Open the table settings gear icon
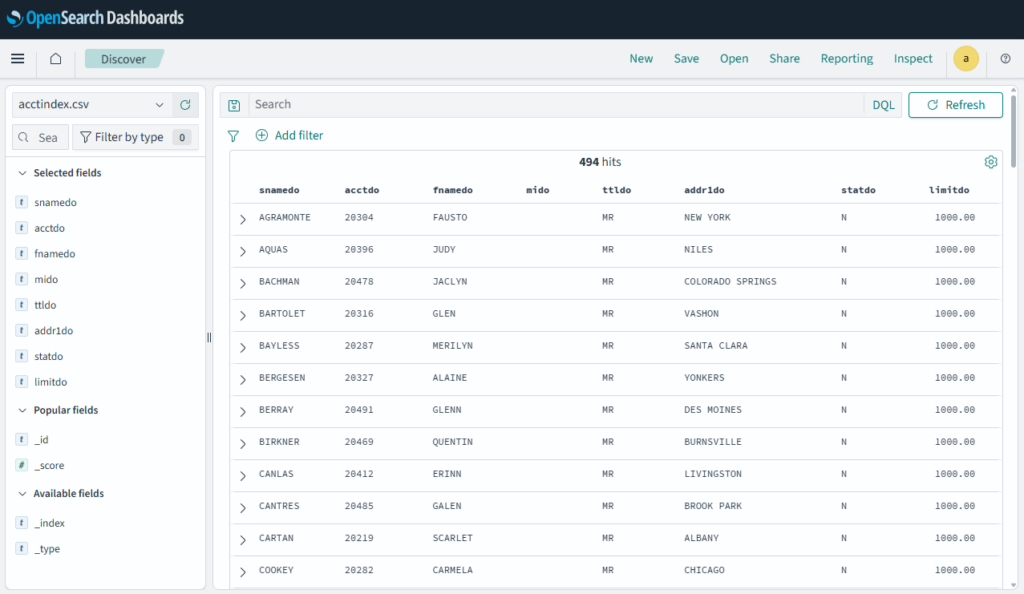 pyautogui.click(x=991, y=162)
